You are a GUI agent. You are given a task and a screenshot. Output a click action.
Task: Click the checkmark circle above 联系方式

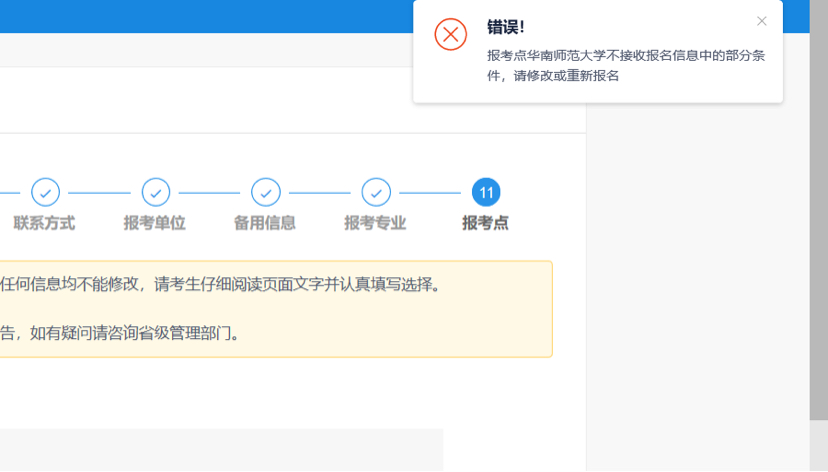(45, 192)
